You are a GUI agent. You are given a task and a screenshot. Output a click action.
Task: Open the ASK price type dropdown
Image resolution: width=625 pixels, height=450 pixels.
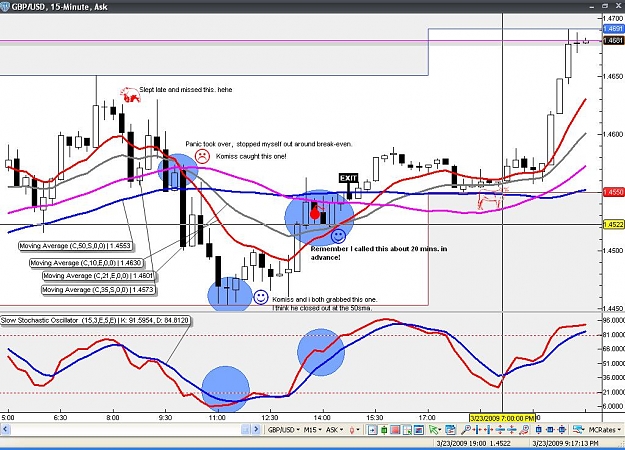click(335, 430)
